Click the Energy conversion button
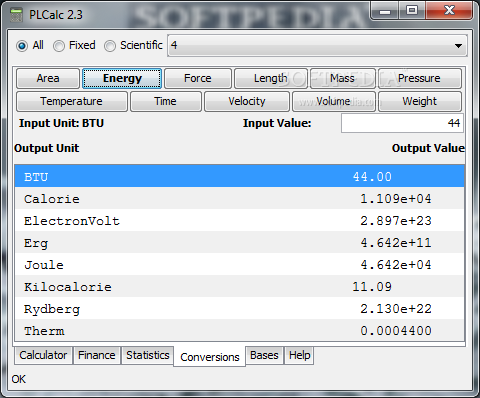This screenshot has width=480, height=398. [x=122, y=78]
